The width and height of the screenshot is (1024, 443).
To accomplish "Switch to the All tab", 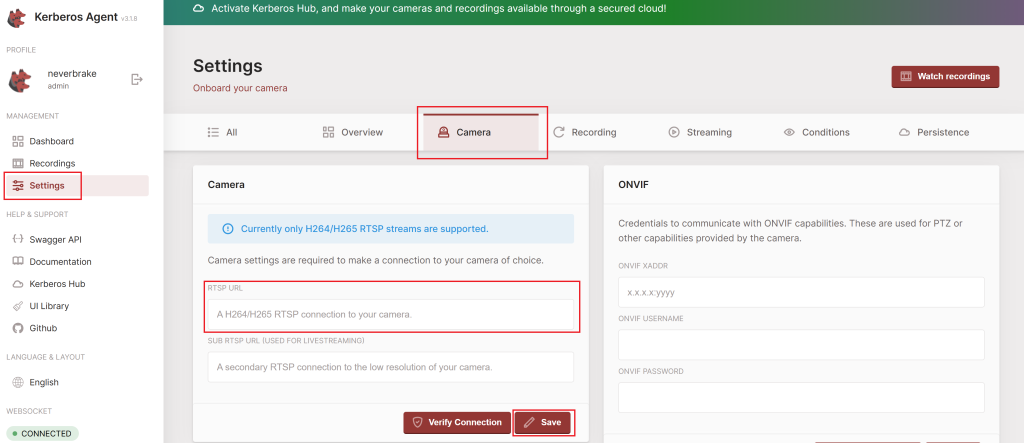I will pyautogui.click(x=222, y=132).
